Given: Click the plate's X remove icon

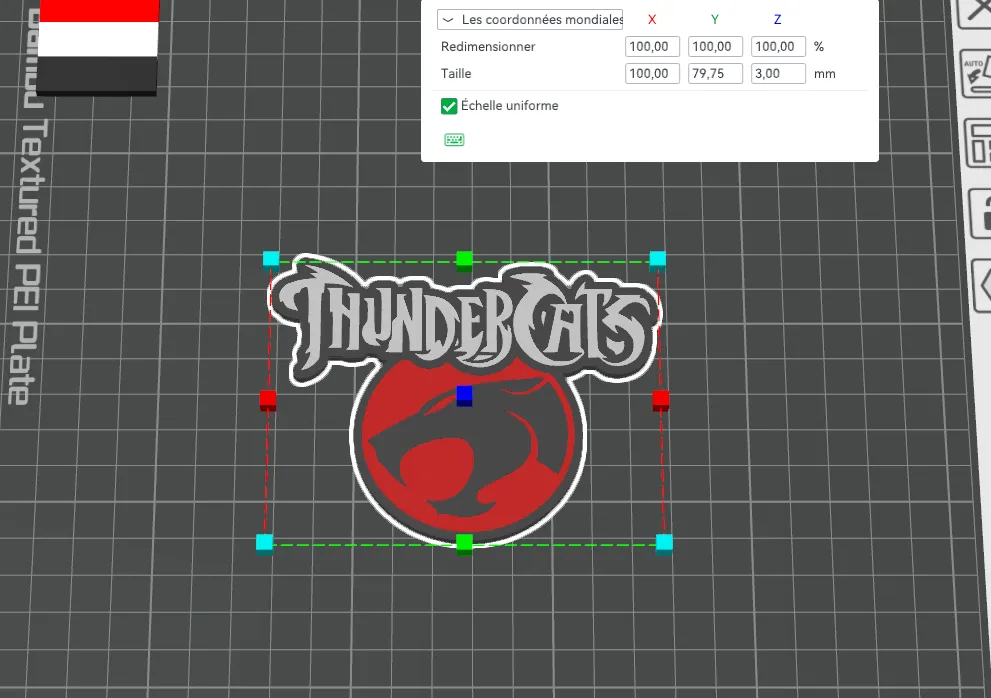Looking at the screenshot, I should [974, 11].
